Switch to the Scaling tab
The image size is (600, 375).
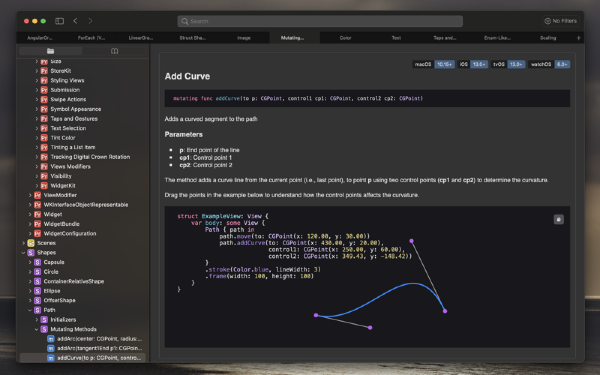tap(548, 38)
